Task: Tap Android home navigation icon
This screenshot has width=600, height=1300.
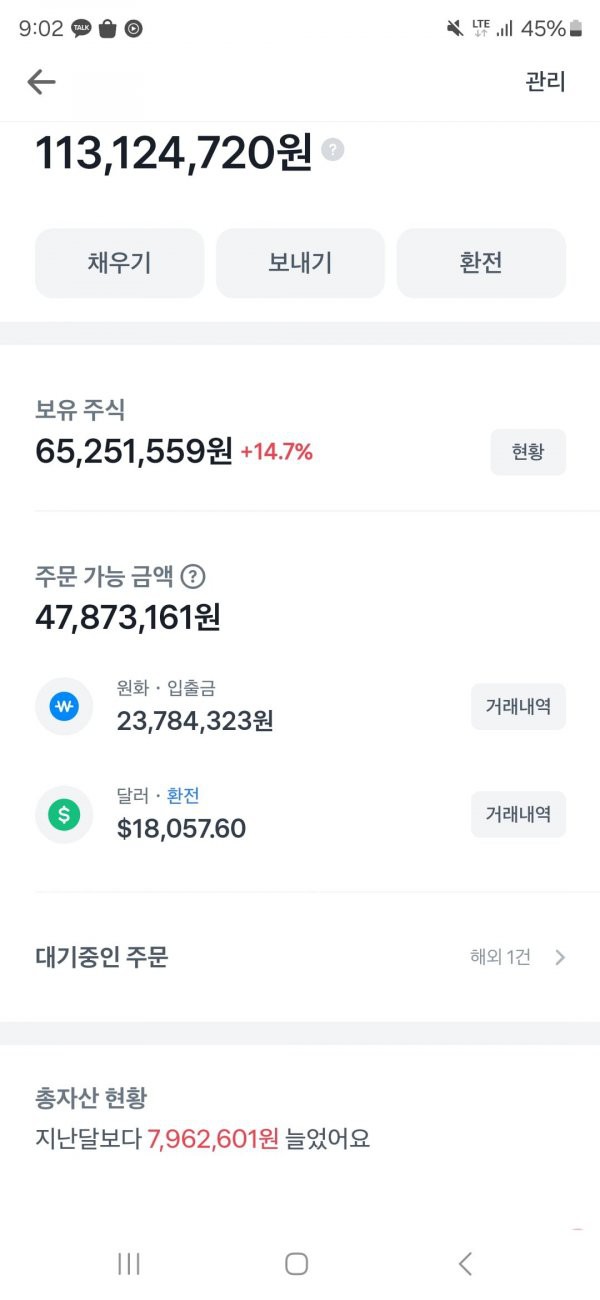Action: coord(296,1263)
